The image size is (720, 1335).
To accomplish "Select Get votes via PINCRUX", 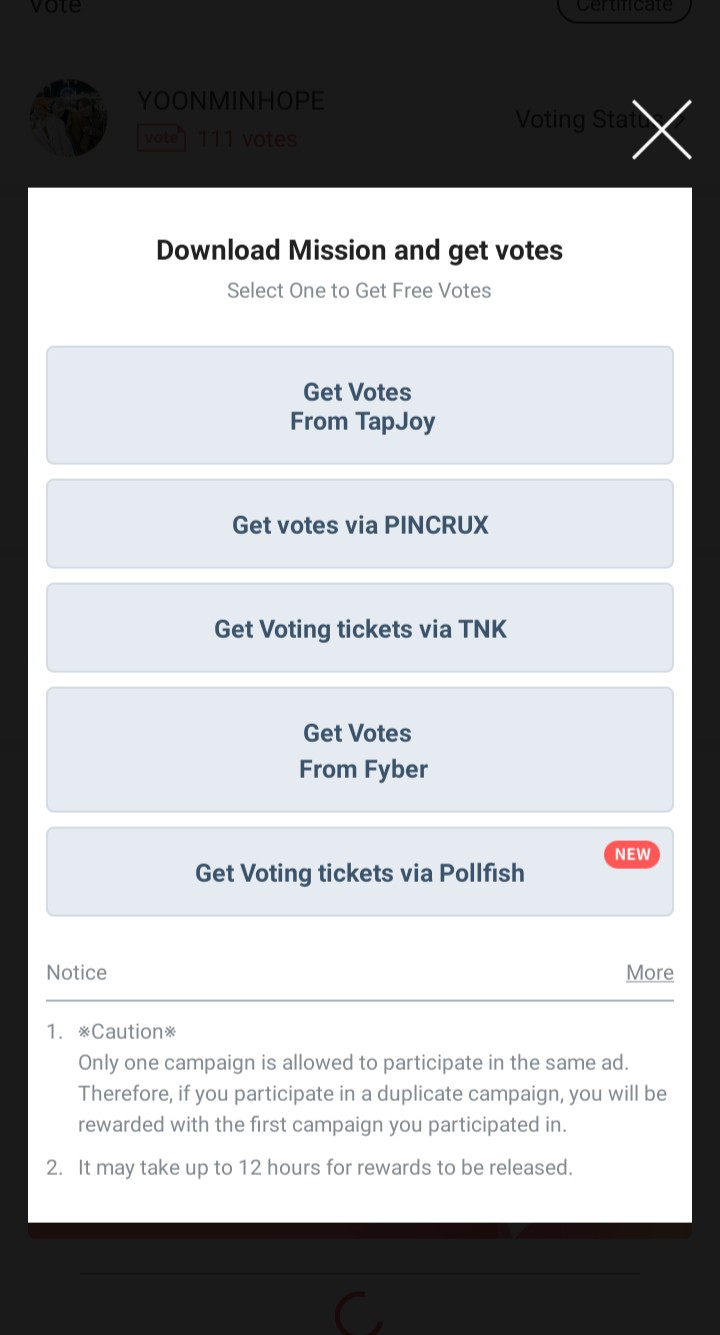I will (x=360, y=525).
